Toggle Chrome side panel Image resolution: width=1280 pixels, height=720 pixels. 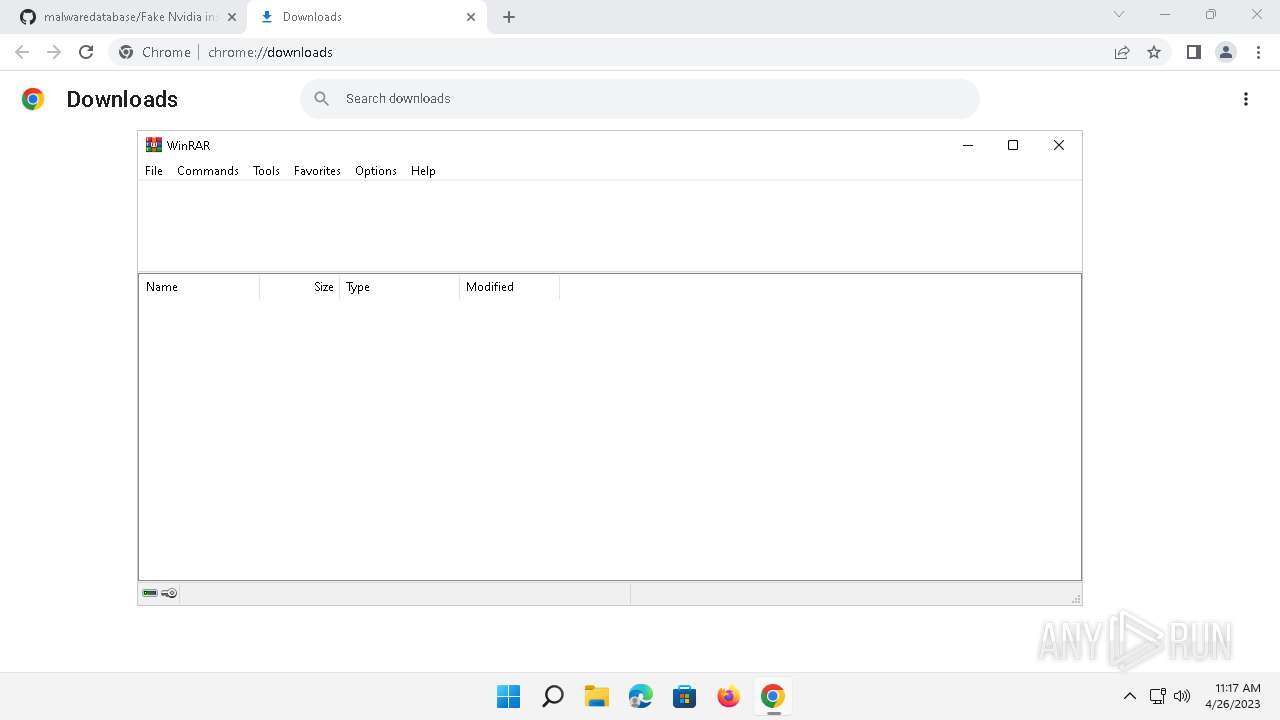coord(1193,52)
